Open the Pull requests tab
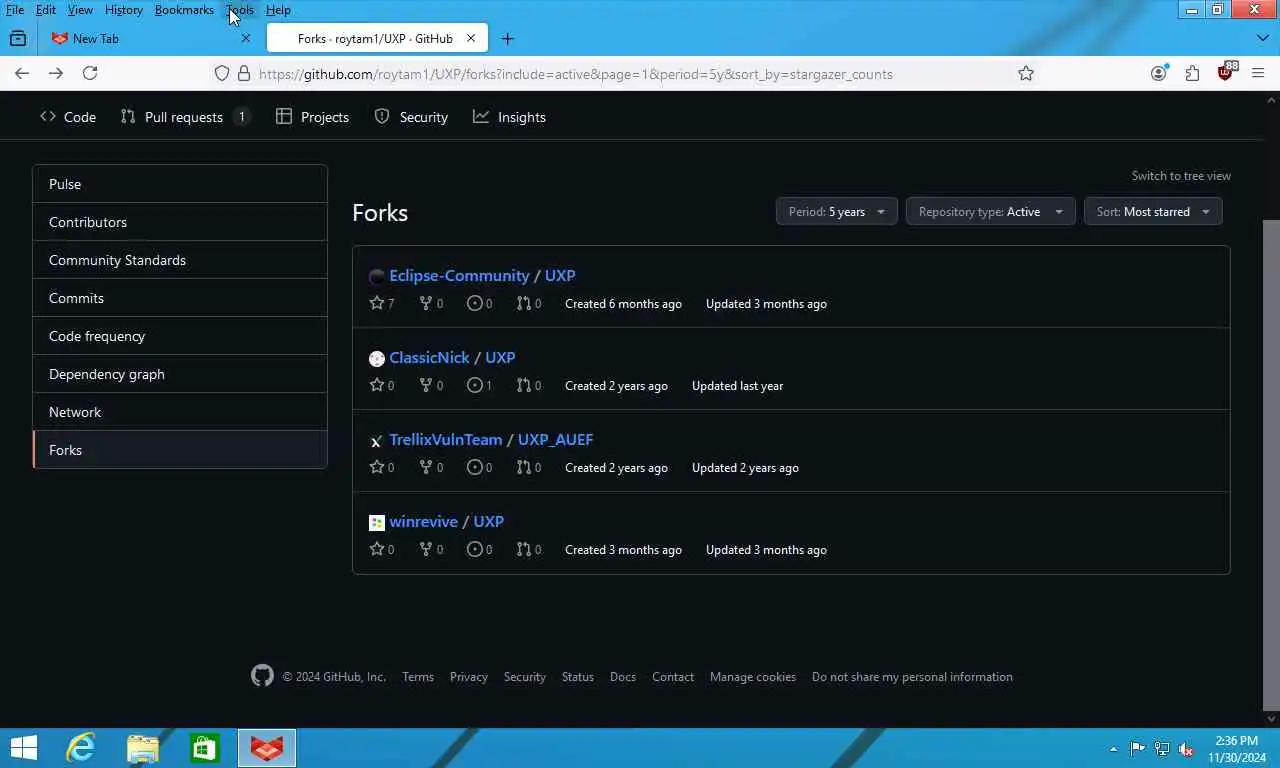The width and height of the screenshot is (1280, 768). coord(184,117)
